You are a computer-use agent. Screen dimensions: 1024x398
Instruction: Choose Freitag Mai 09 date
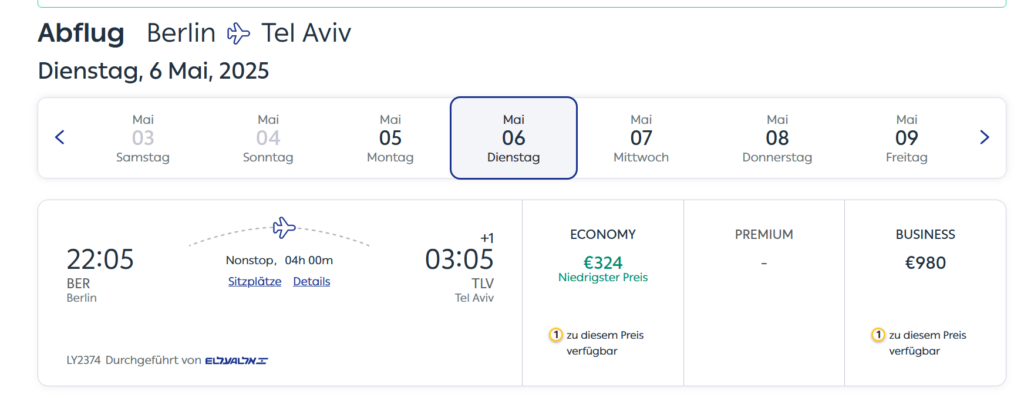[x=906, y=138]
